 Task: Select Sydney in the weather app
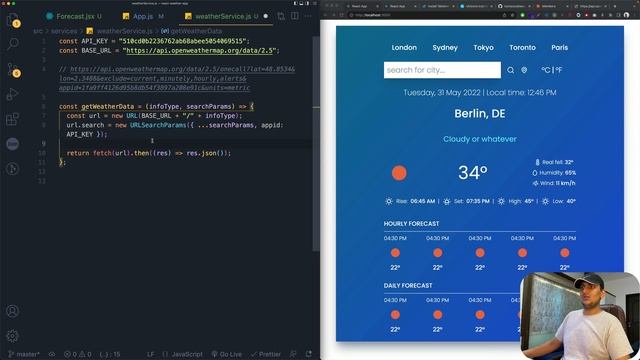pos(445,48)
